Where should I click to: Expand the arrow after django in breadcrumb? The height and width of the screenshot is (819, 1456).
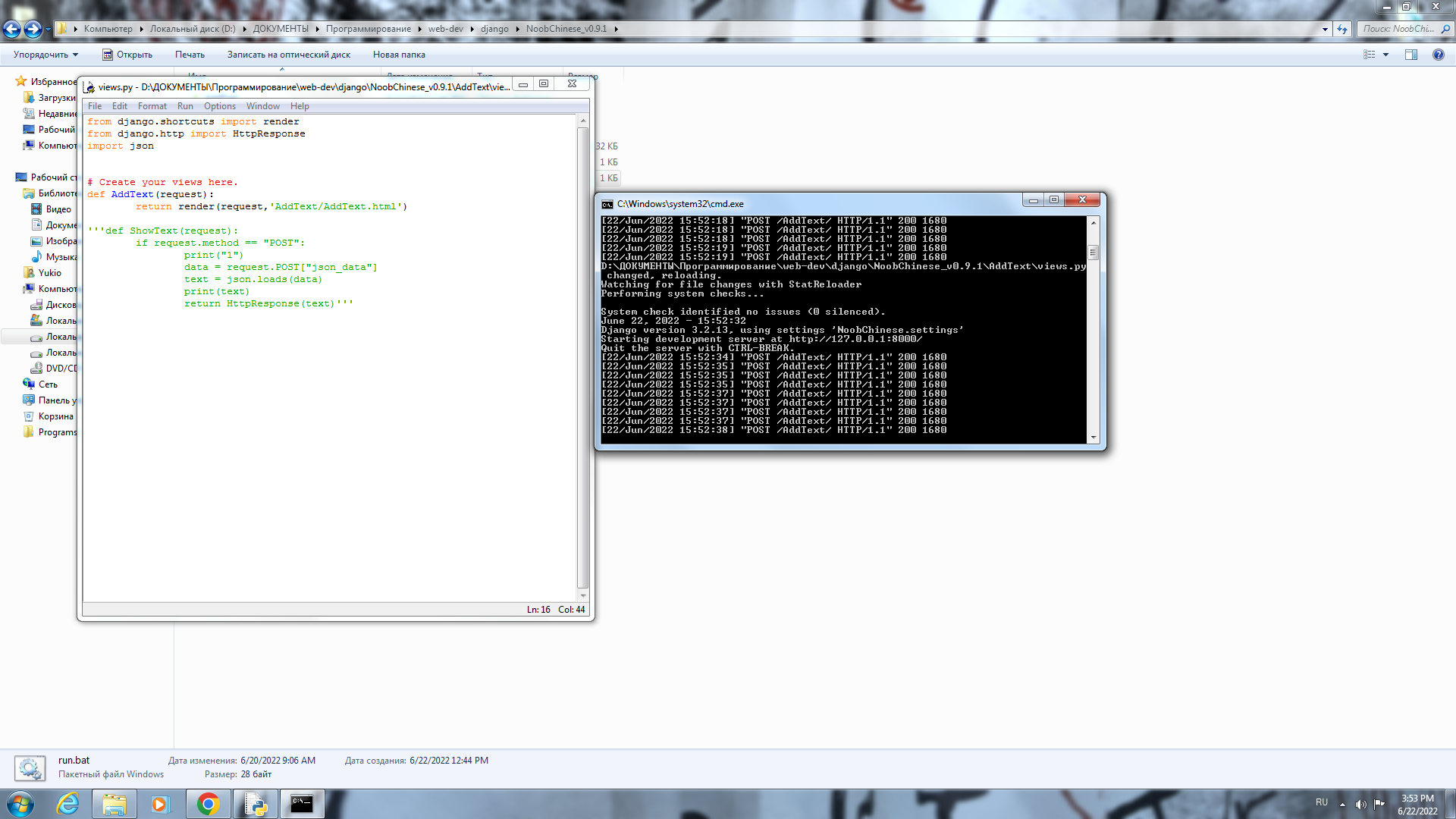(x=518, y=29)
